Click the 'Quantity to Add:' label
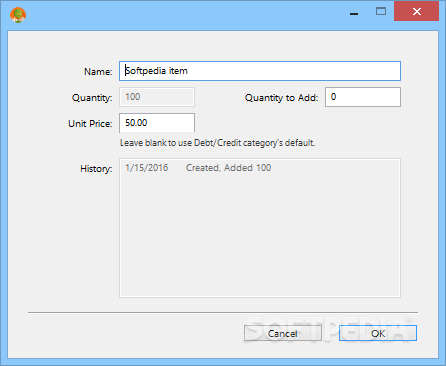The image size is (446, 366). pos(281,98)
